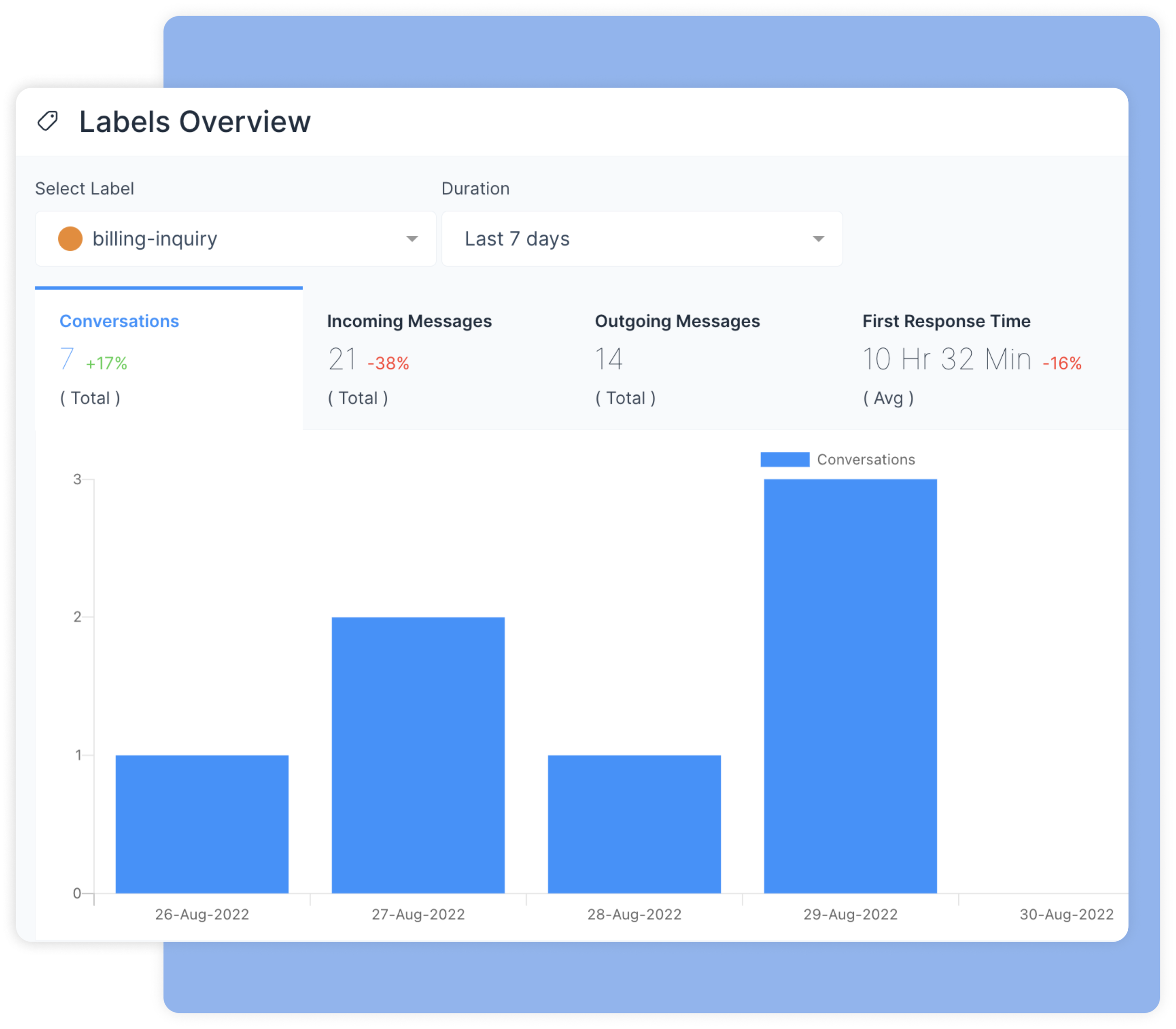The image size is (1176, 1029).
Task: View the Outgoing Messages metric card
Action: pyautogui.click(x=678, y=321)
